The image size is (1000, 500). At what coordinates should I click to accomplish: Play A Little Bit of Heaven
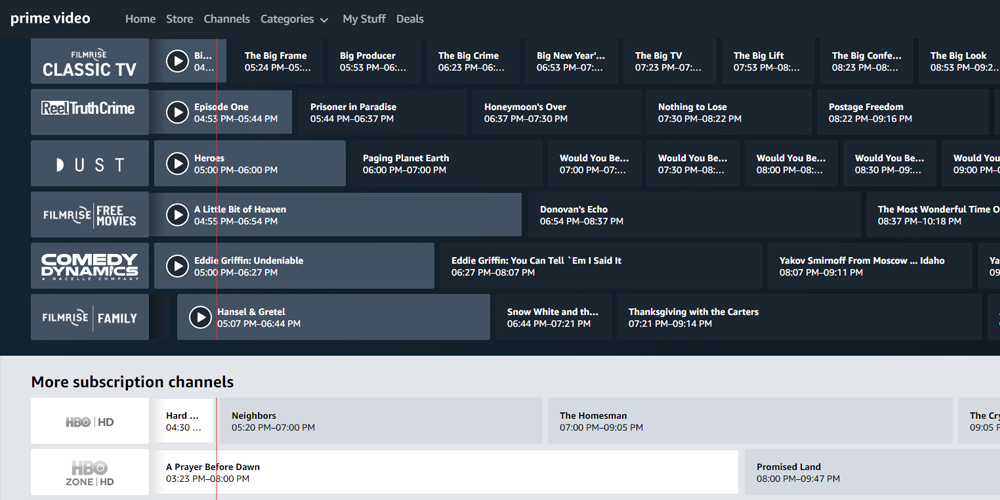coord(177,215)
